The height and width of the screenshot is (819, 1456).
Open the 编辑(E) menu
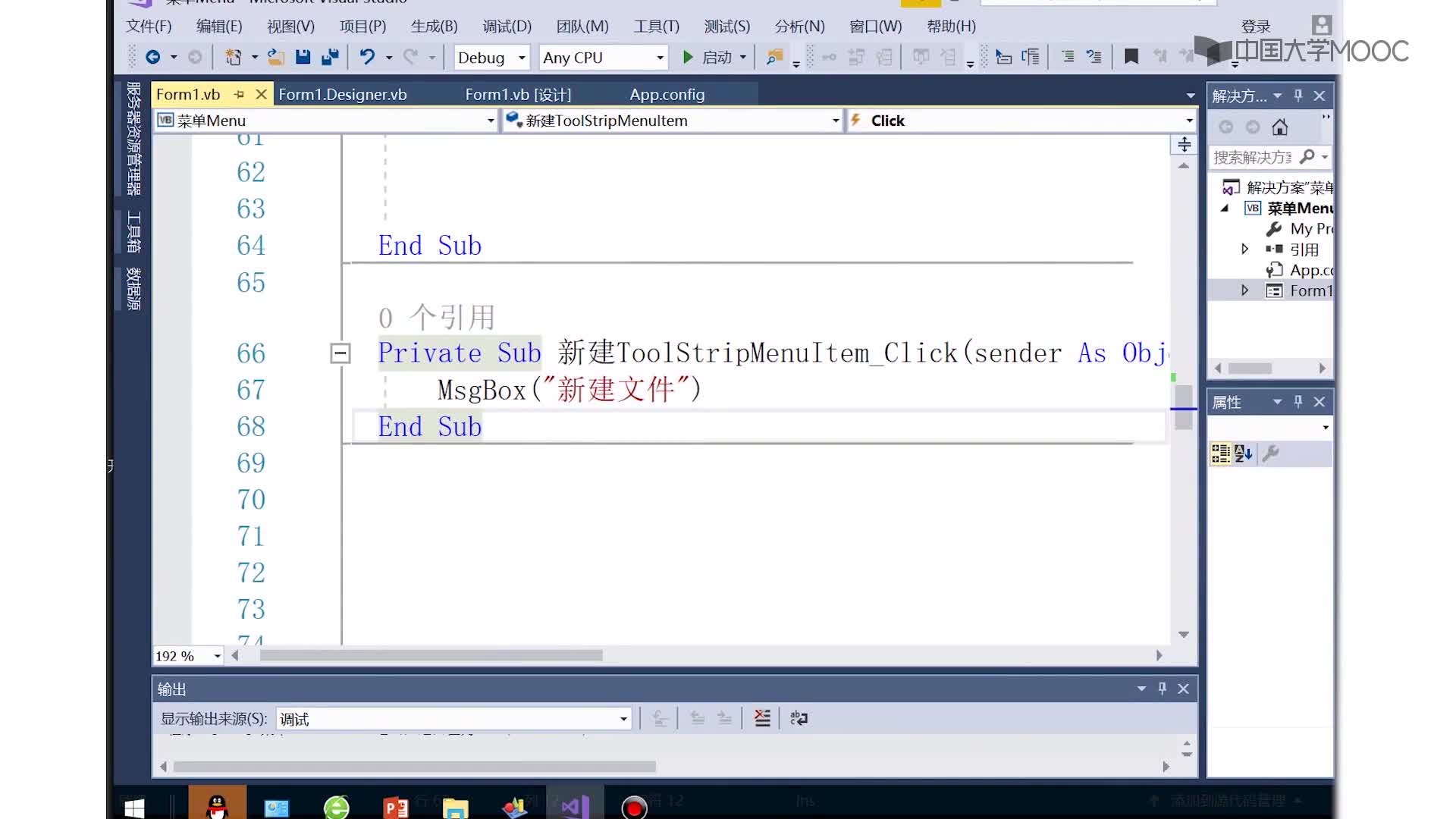point(219,27)
